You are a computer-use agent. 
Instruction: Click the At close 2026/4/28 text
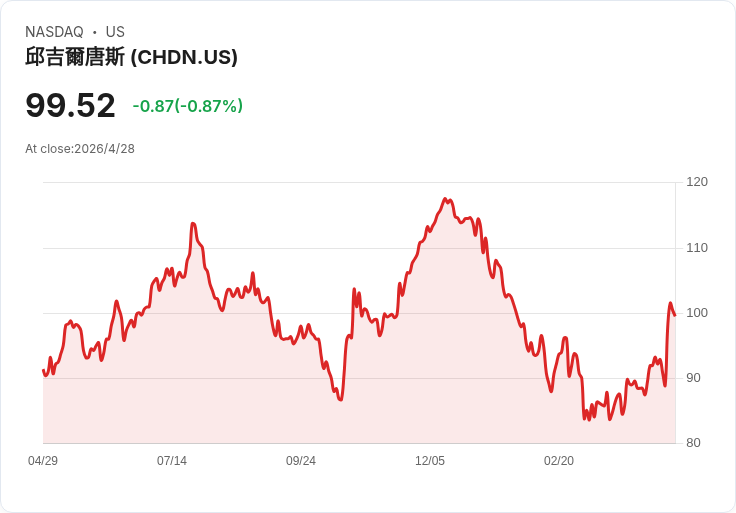80,149
